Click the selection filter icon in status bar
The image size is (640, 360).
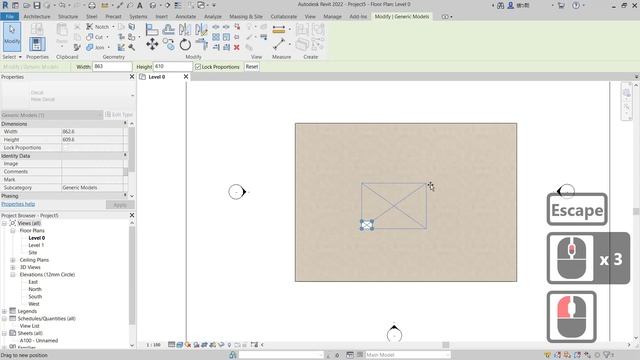[607, 355]
